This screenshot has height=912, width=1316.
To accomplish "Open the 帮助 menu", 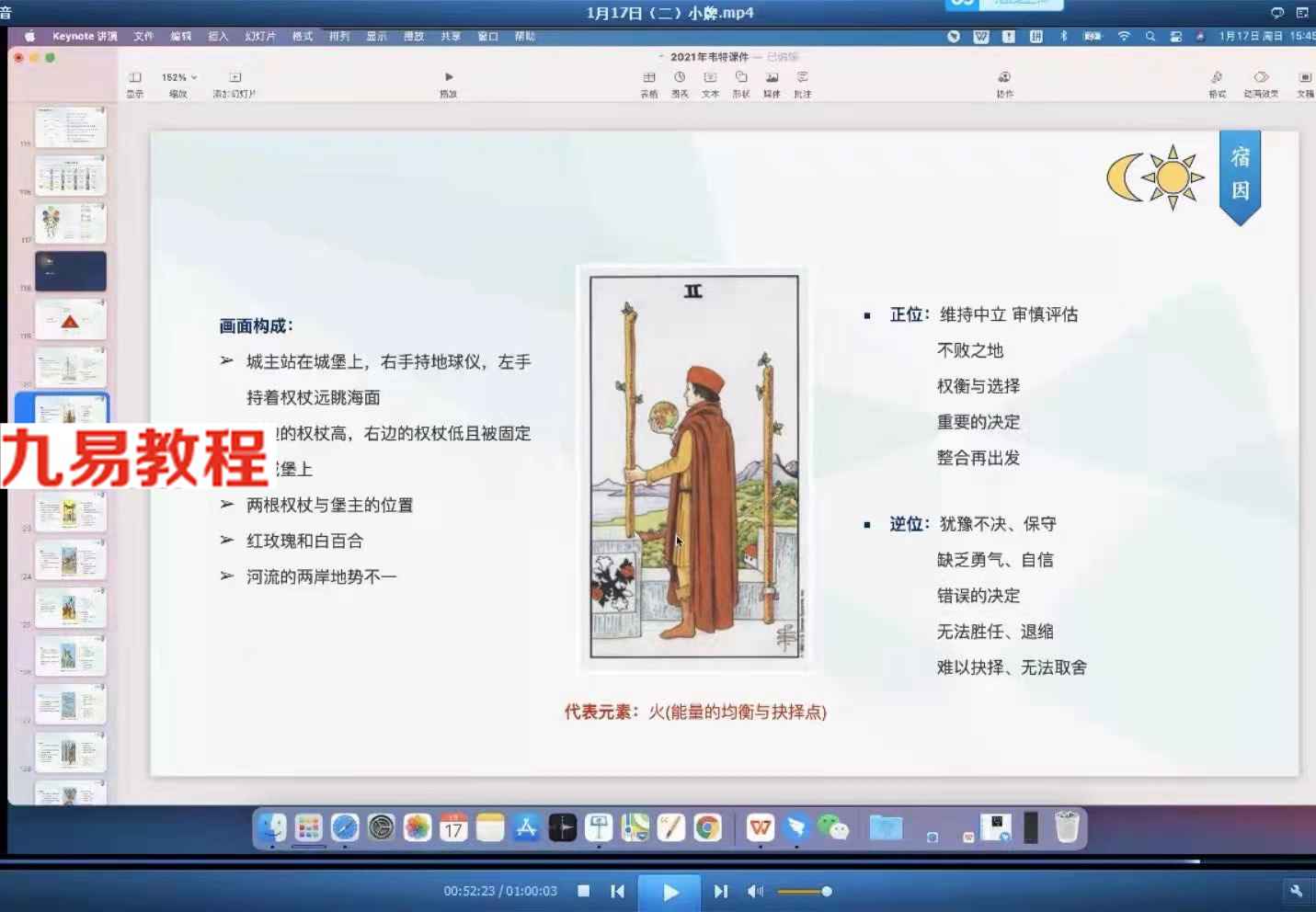I will click(x=524, y=37).
